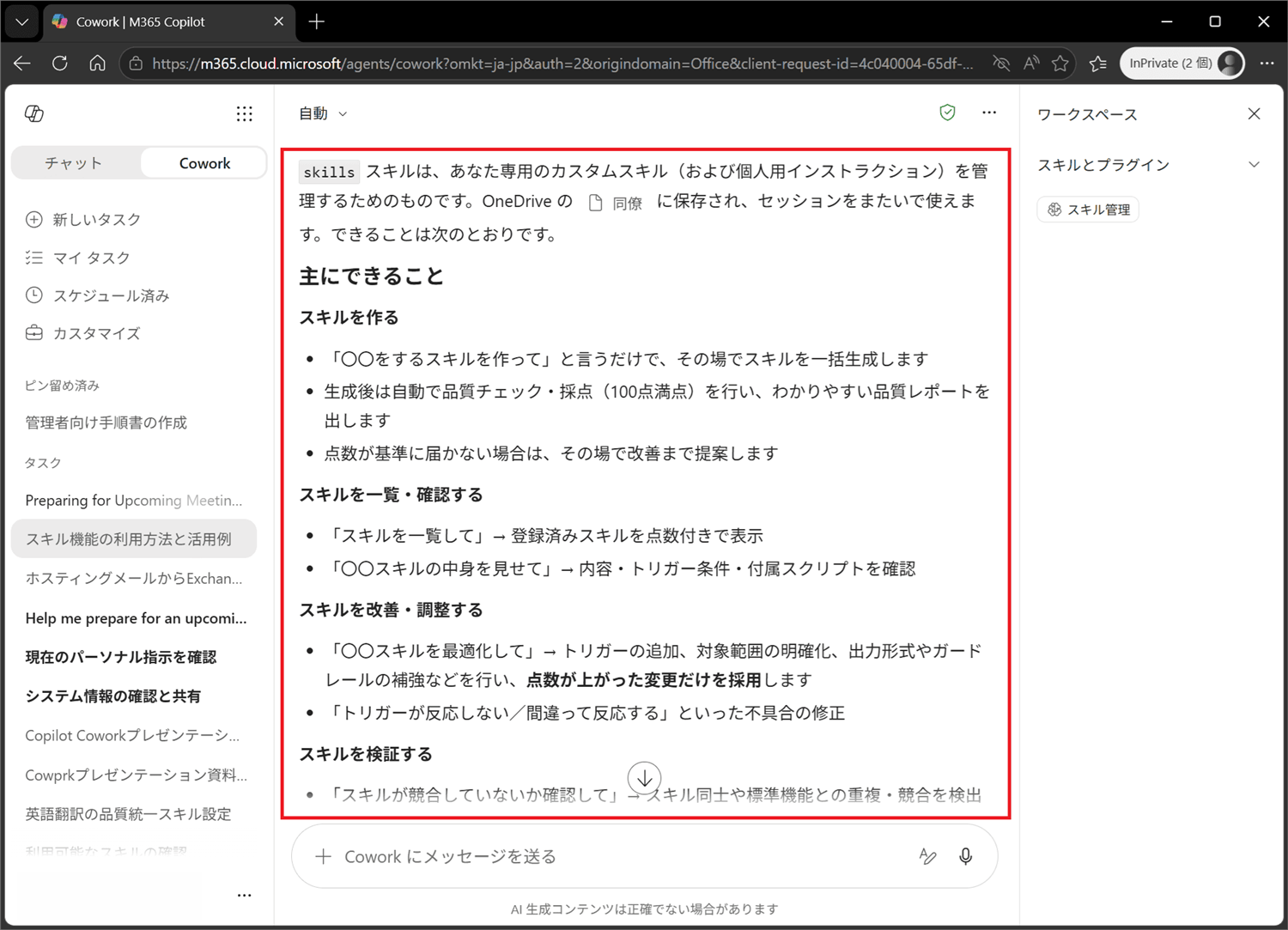This screenshot has width=1288, height=930.
Task: Open the 自動 mode dropdown
Action: point(323,113)
